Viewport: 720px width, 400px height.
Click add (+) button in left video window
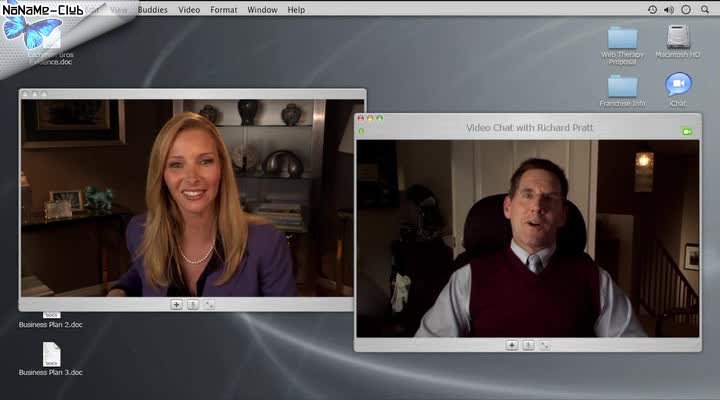[x=176, y=304]
